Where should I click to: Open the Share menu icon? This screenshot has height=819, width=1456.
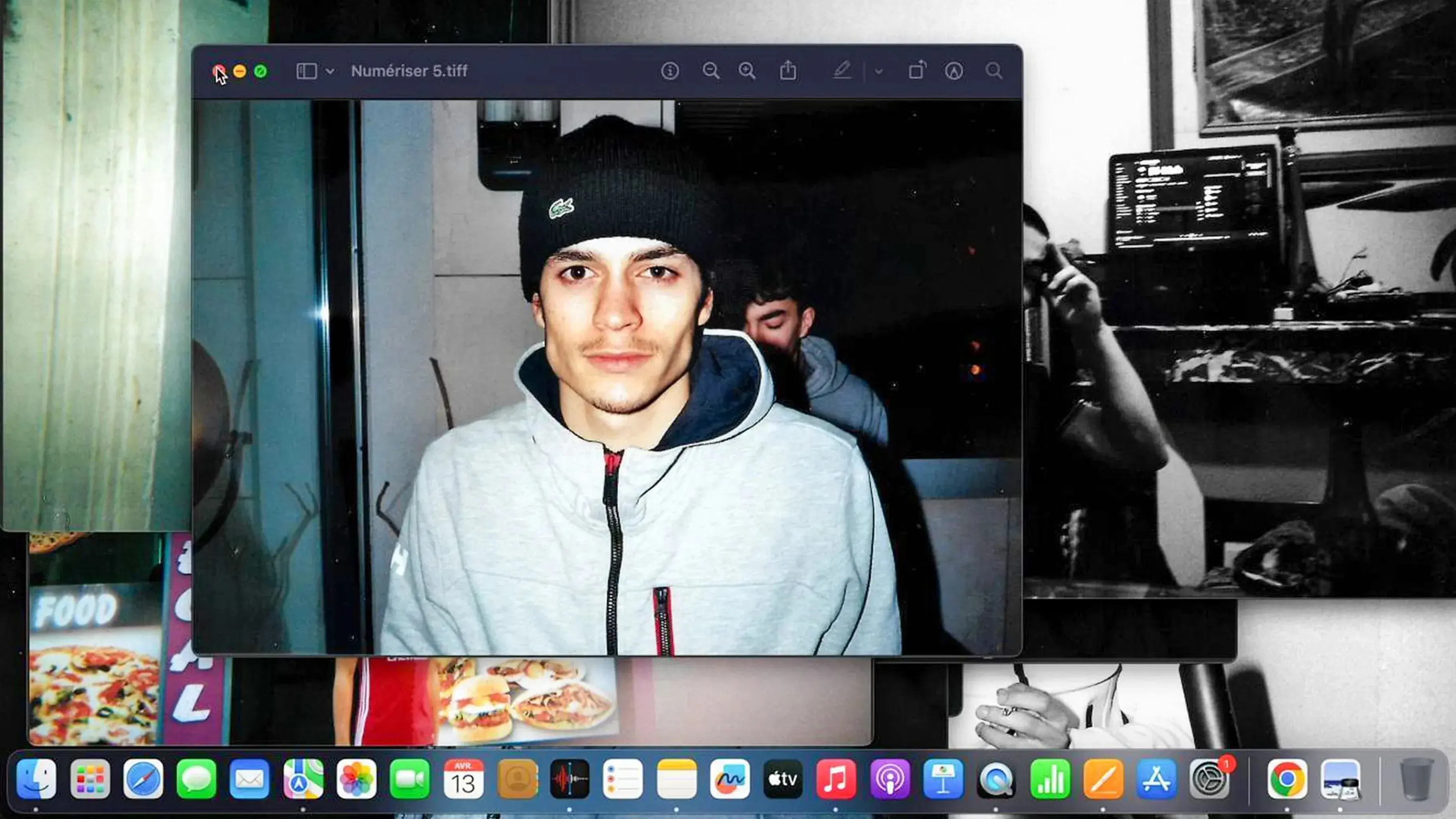pos(788,71)
